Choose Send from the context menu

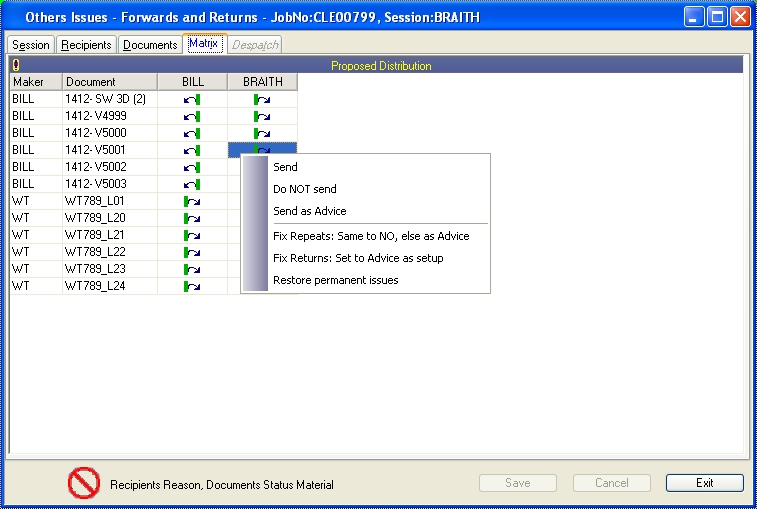tap(285, 167)
